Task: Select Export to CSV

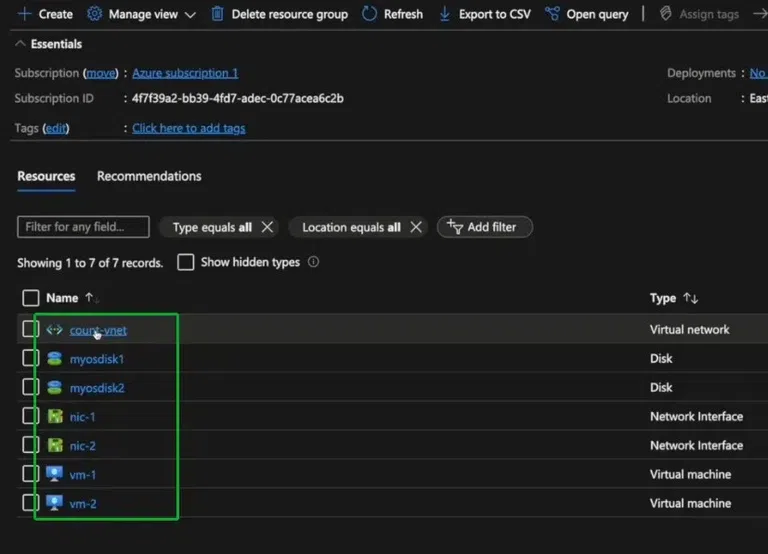Action: pos(494,14)
